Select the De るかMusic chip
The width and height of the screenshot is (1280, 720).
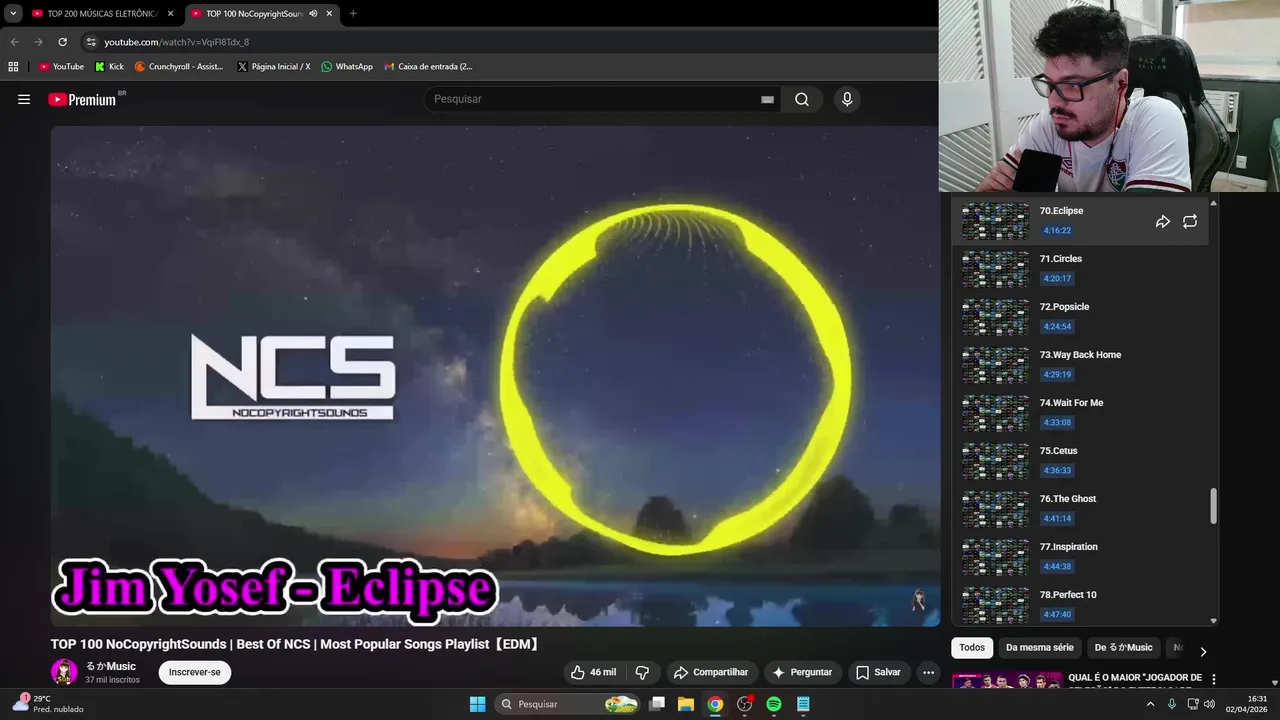click(x=1124, y=647)
